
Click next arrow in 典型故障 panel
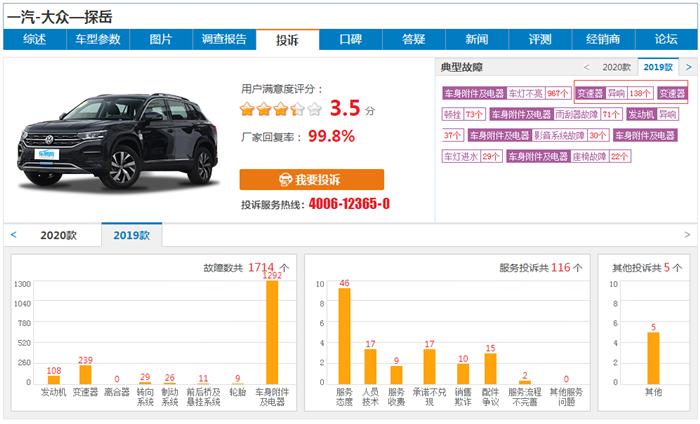pyautogui.click(x=688, y=67)
